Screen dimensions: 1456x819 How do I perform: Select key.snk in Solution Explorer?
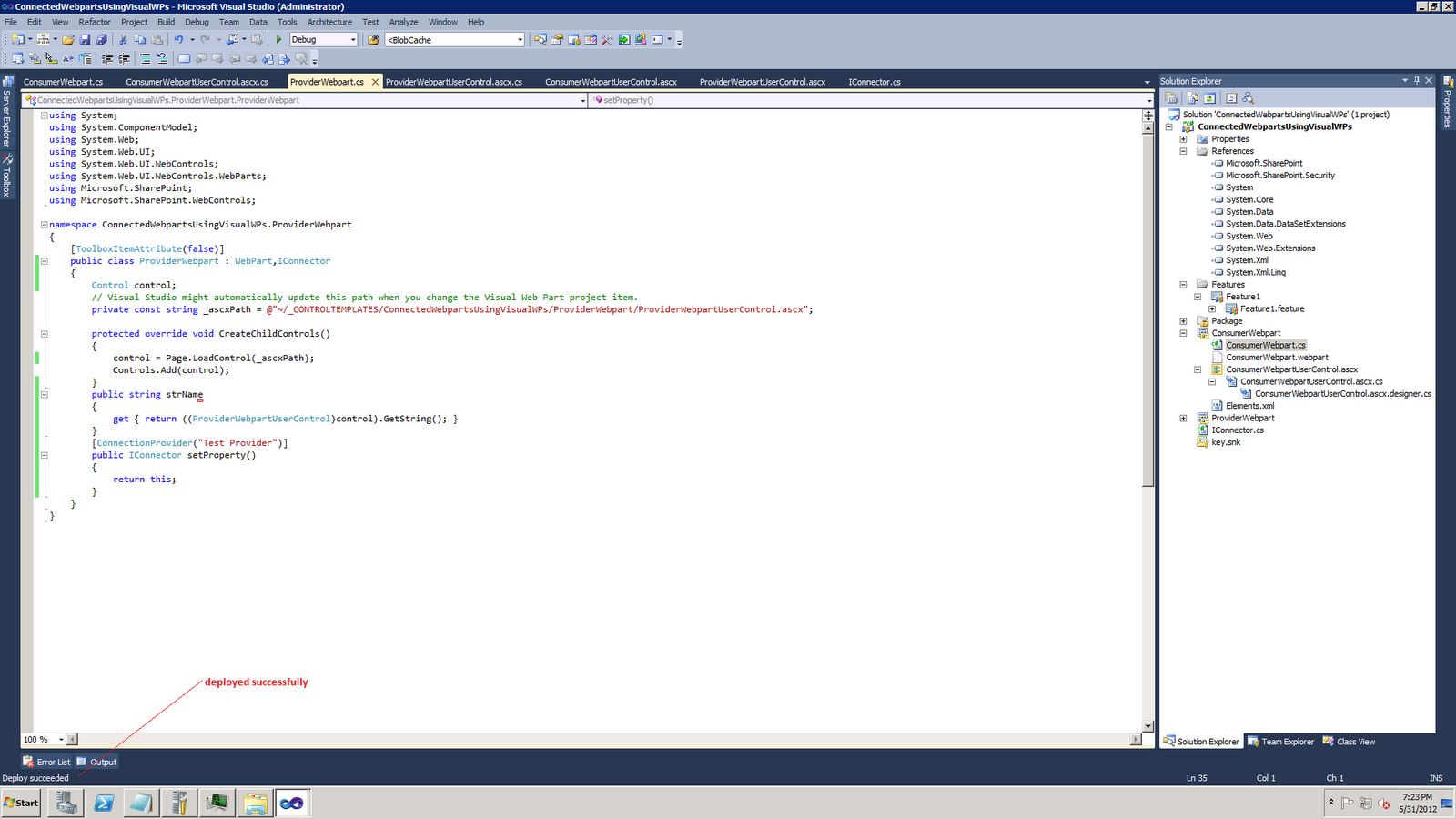1226,442
